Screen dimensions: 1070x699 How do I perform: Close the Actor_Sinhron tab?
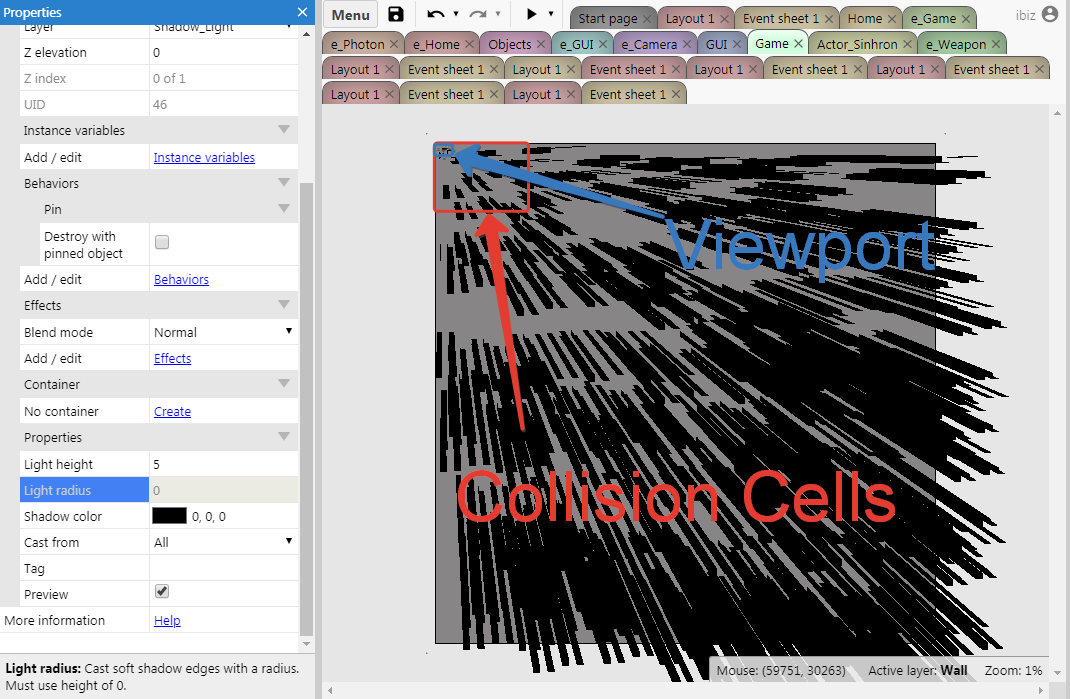[907, 44]
